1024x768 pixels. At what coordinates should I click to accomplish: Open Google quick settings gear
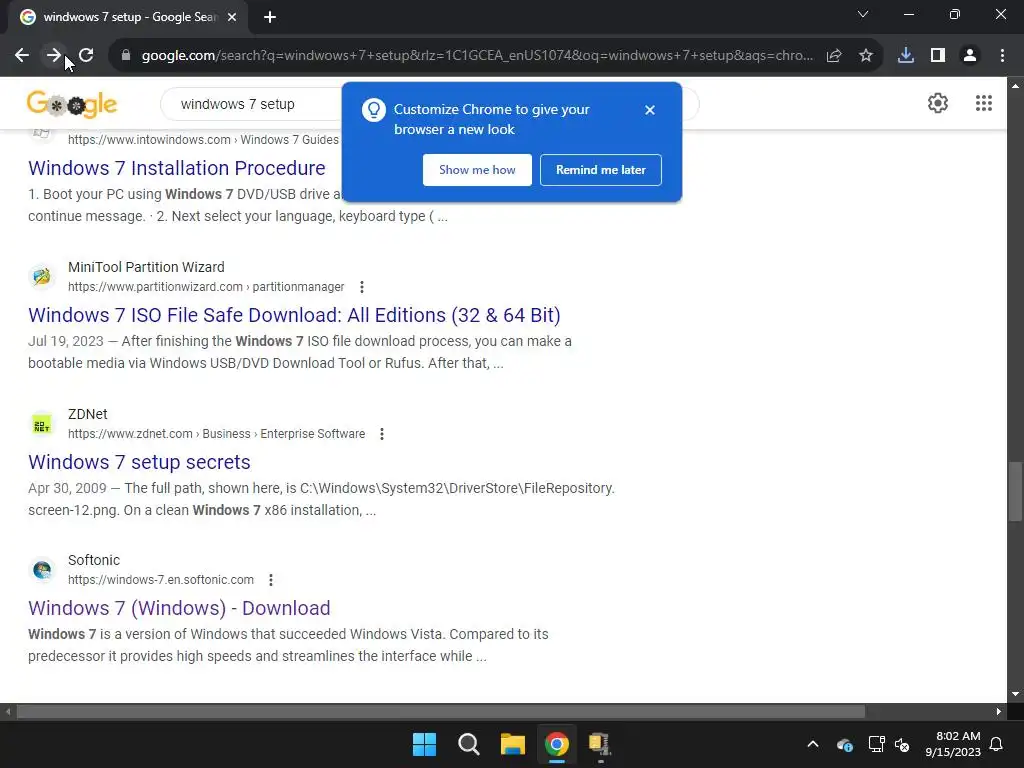(938, 103)
